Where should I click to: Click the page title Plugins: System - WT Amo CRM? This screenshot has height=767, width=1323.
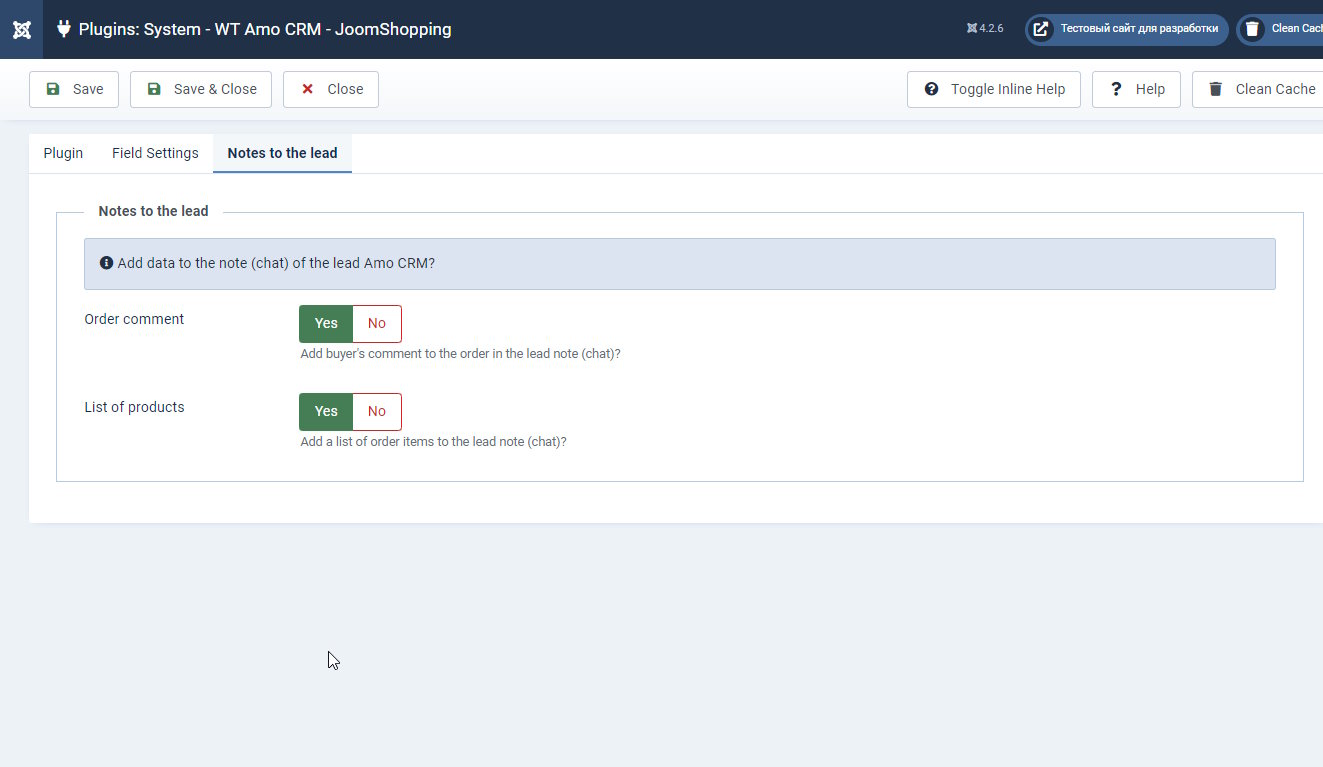[x=265, y=29]
